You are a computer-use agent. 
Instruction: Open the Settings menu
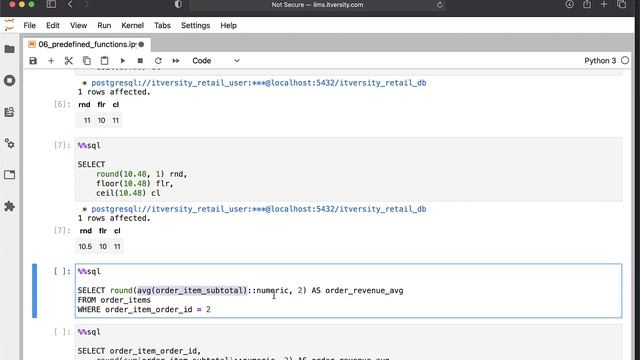[196, 25]
